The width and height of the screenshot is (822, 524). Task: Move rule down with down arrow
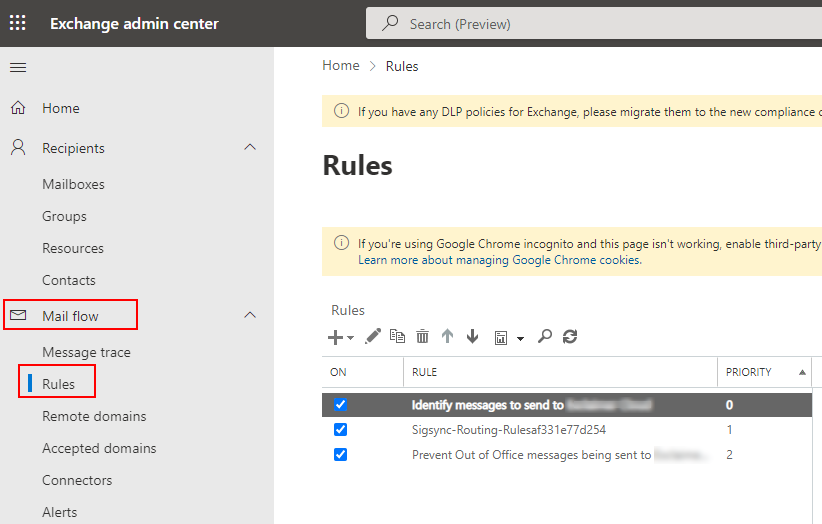click(472, 337)
